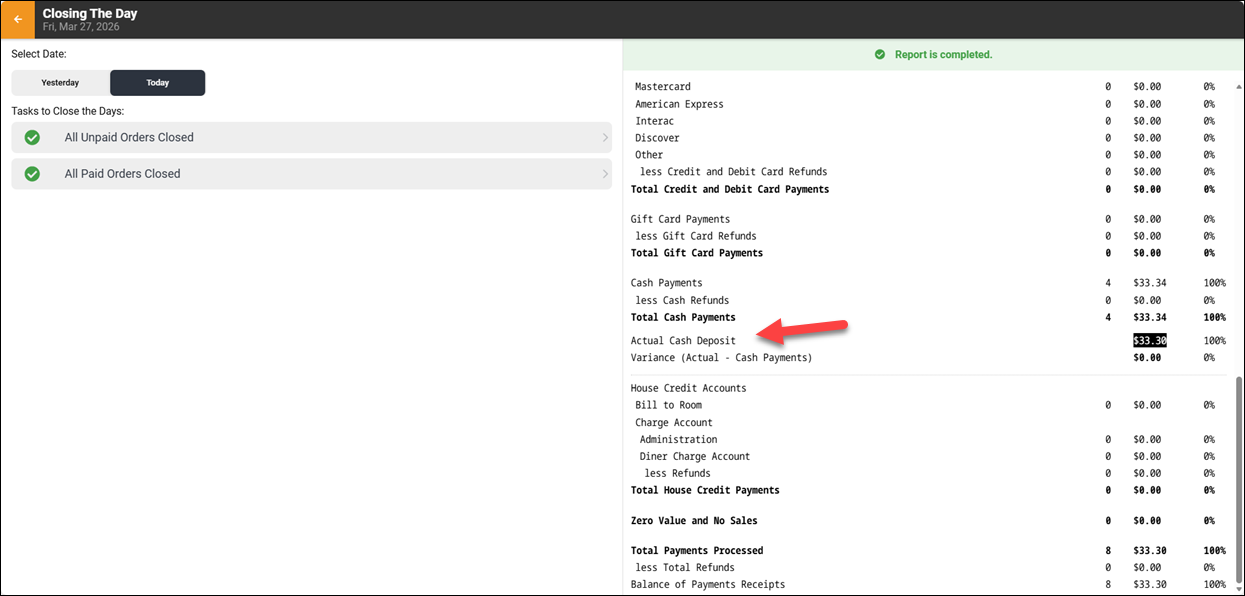
Task: Click the Gift Card Payments label
Action: [x=681, y=219]
